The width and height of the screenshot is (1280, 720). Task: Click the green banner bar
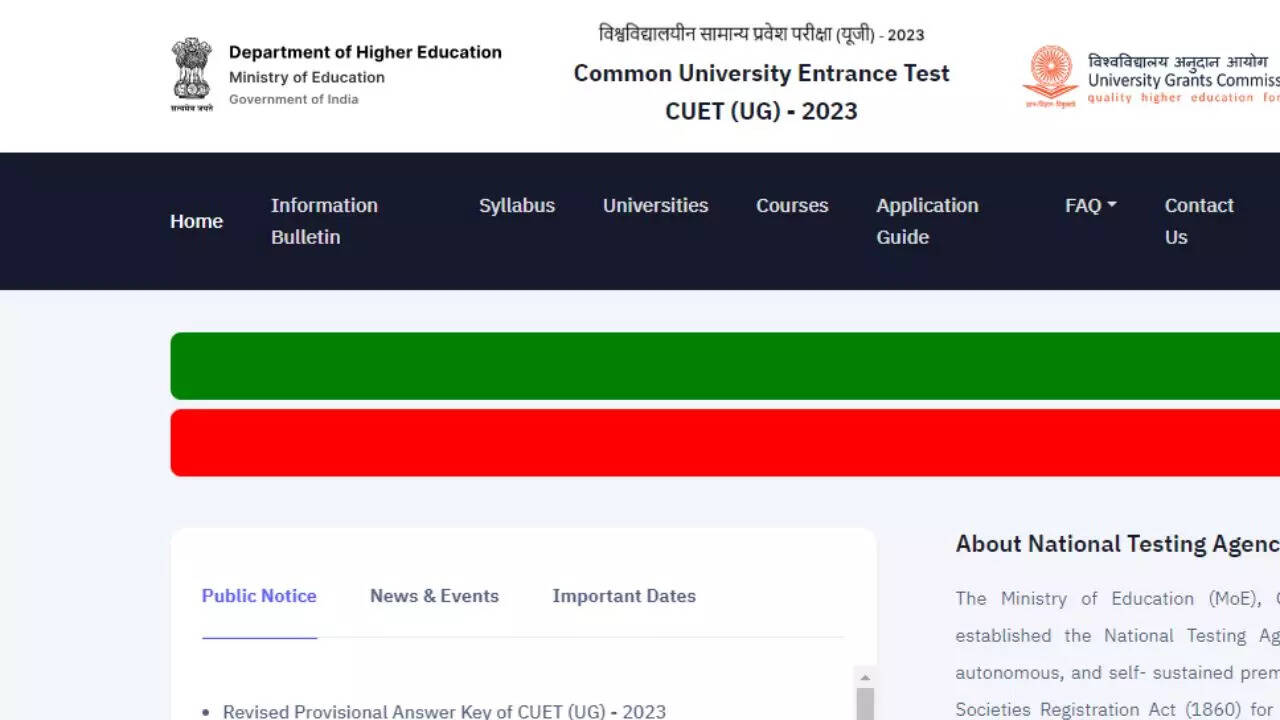(x=725, y=366)
